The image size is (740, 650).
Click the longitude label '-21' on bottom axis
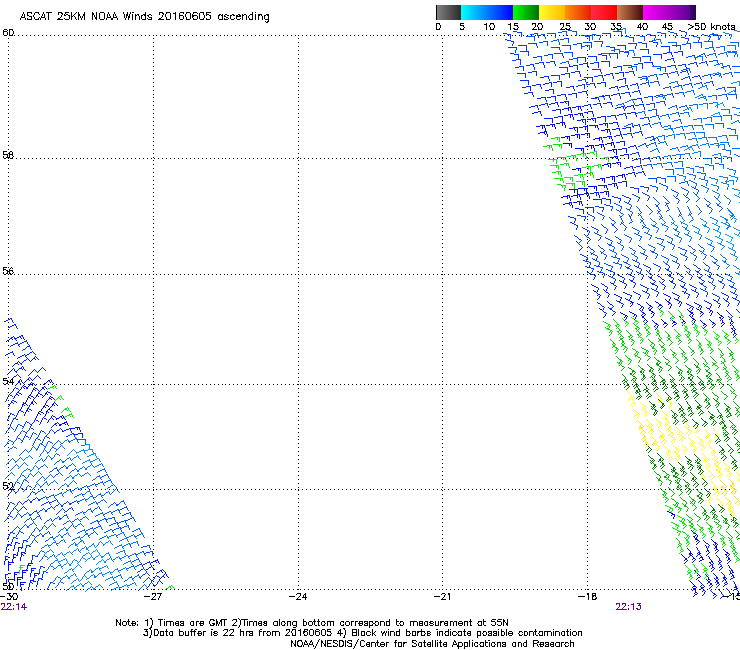(442, 597)
